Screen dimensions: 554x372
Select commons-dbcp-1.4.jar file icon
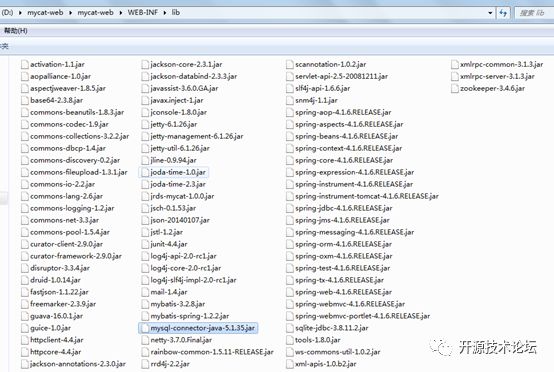25,148
